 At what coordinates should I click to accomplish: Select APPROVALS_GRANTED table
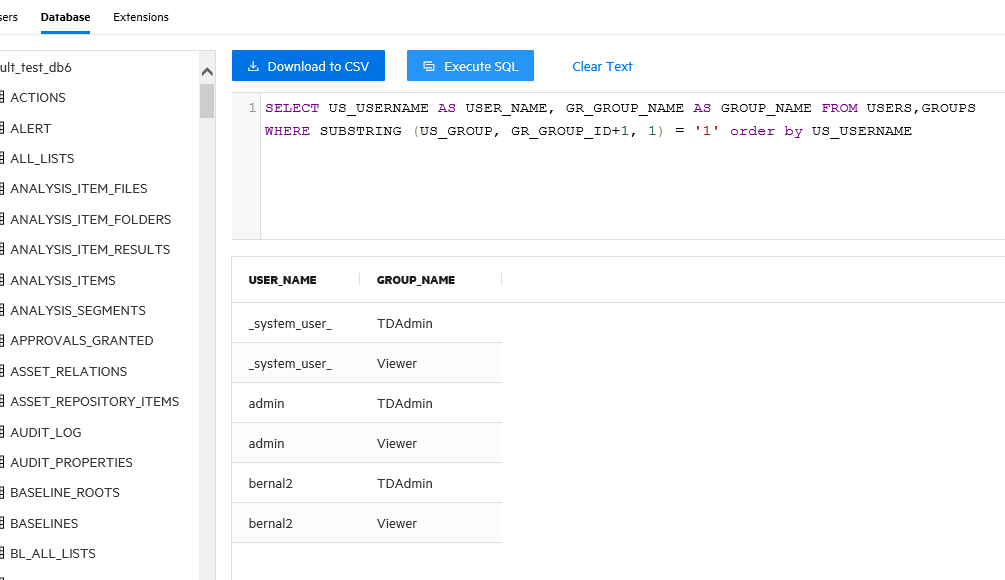(x=81, y=340)
